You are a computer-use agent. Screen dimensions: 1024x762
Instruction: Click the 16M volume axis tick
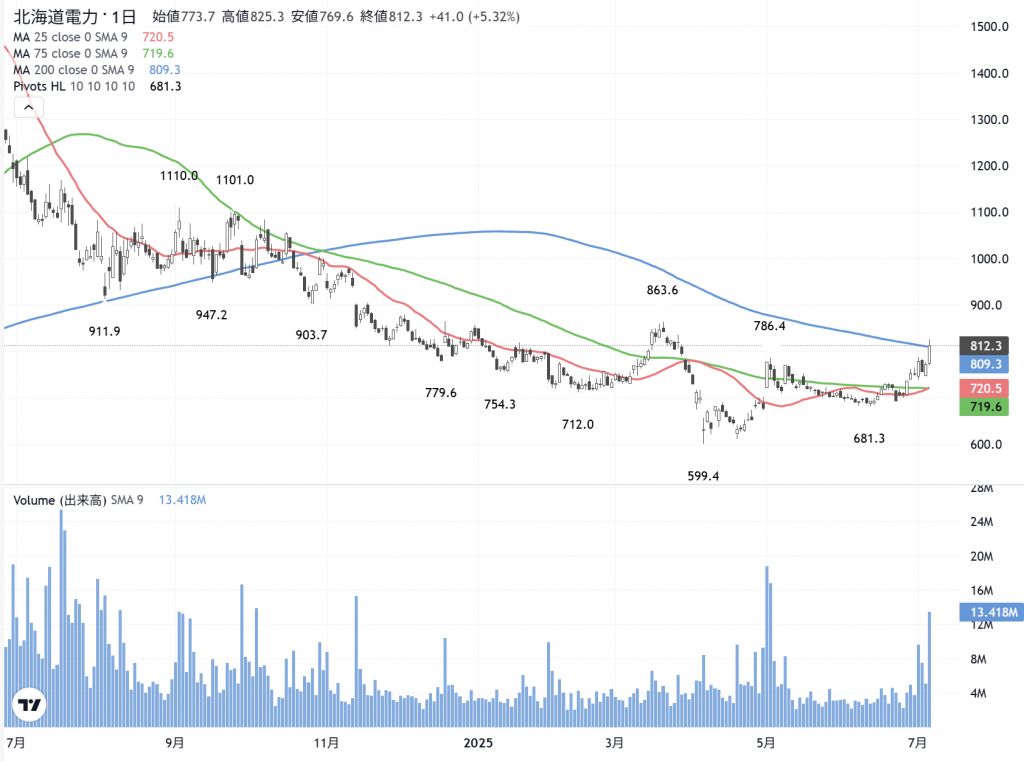click(x=982, y=590)
